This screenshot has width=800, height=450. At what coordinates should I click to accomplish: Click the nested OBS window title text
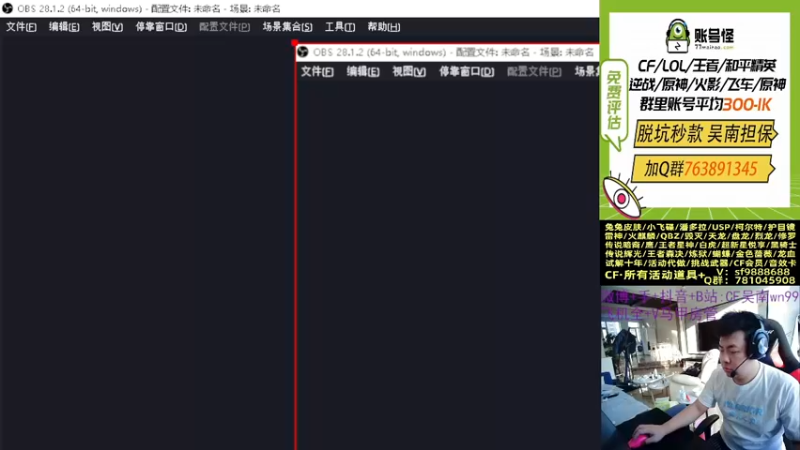point(453,52)
